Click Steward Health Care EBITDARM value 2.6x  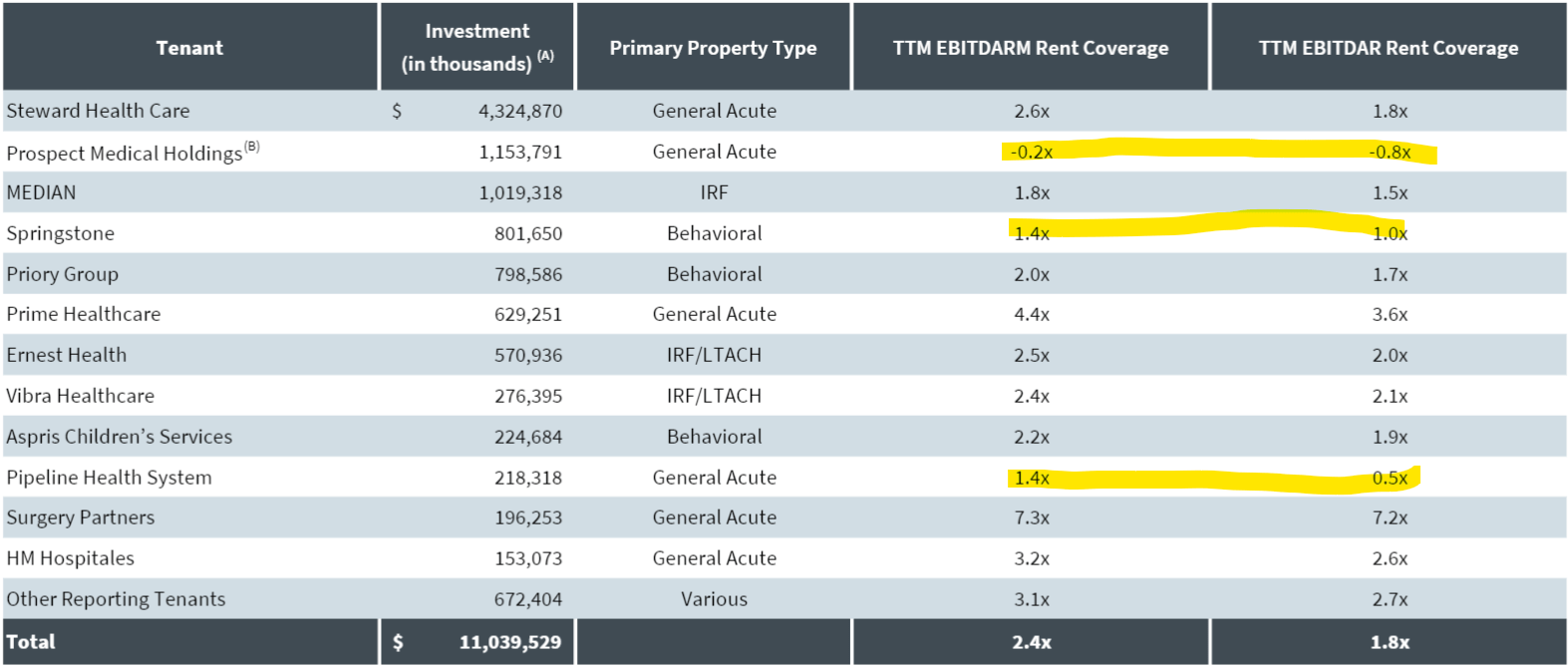tap(1032, 111)
